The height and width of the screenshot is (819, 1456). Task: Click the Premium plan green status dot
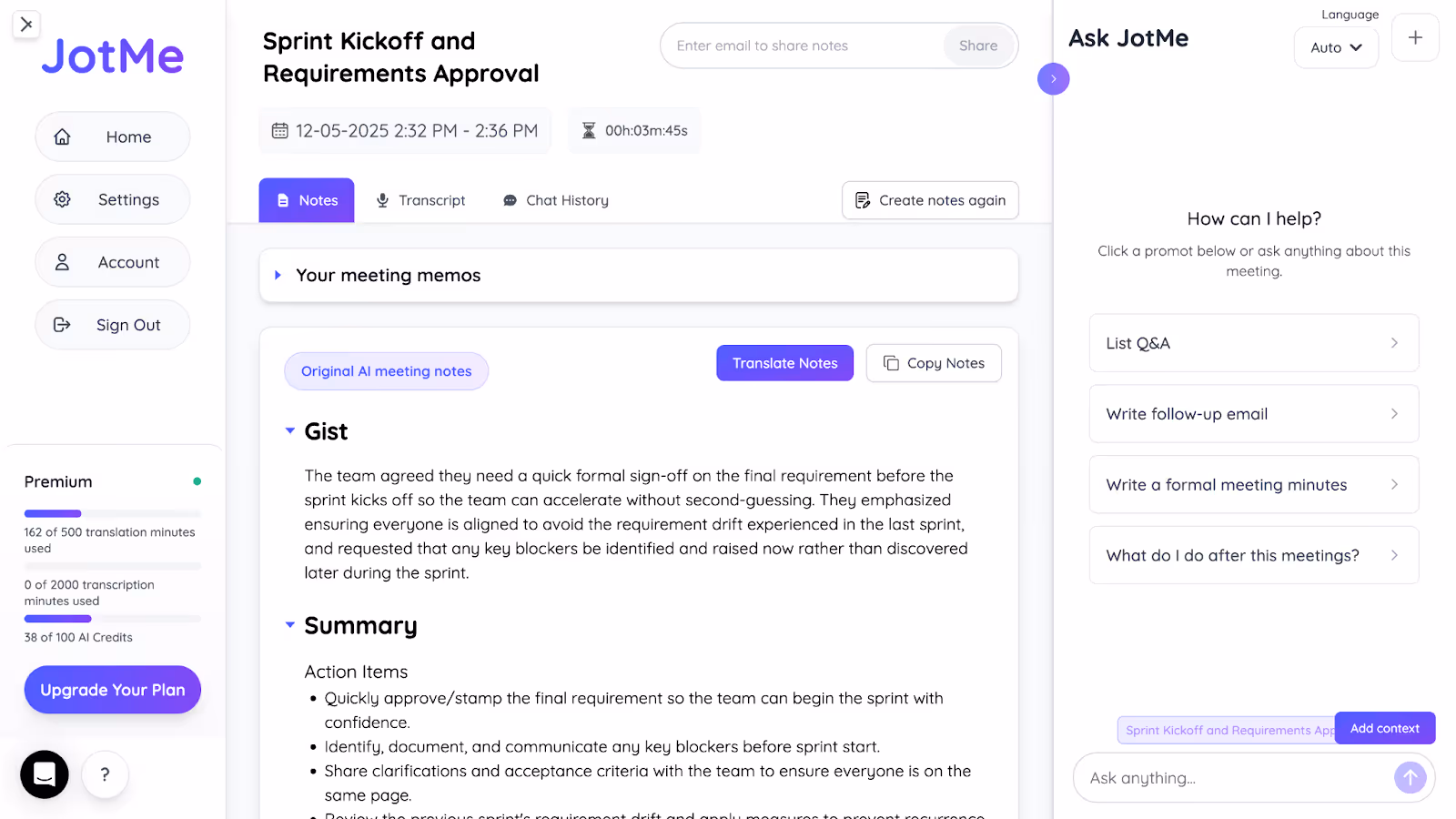[197, 481]
